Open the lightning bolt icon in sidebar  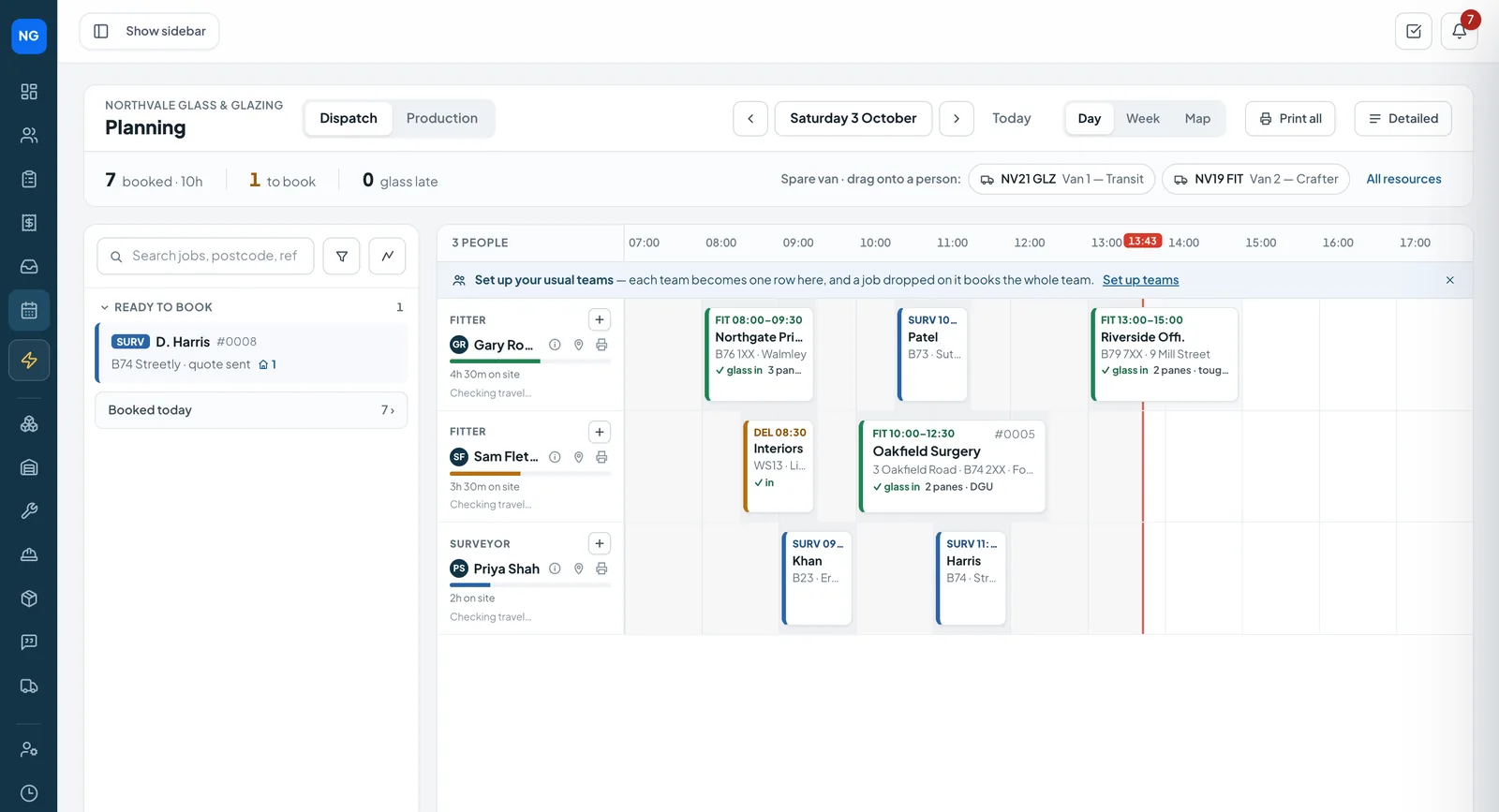(x=29, y=360)
